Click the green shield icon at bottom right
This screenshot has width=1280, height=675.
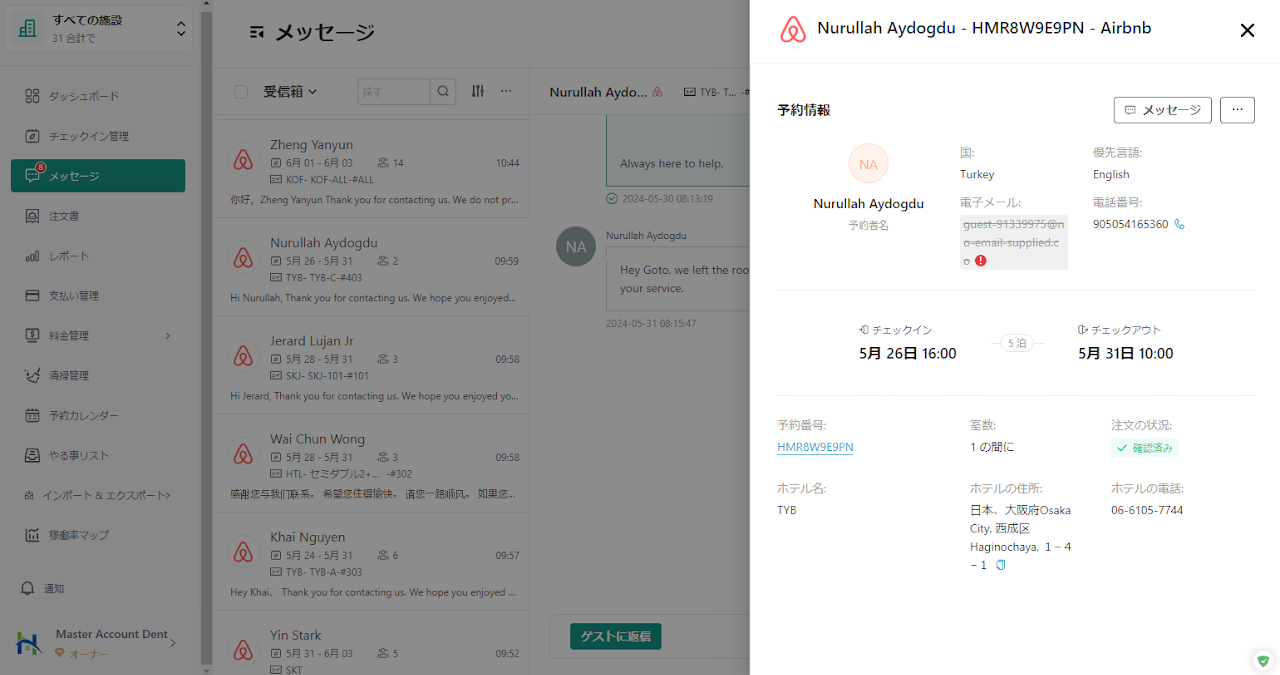pyautogui.click(x=1263, y=660)
